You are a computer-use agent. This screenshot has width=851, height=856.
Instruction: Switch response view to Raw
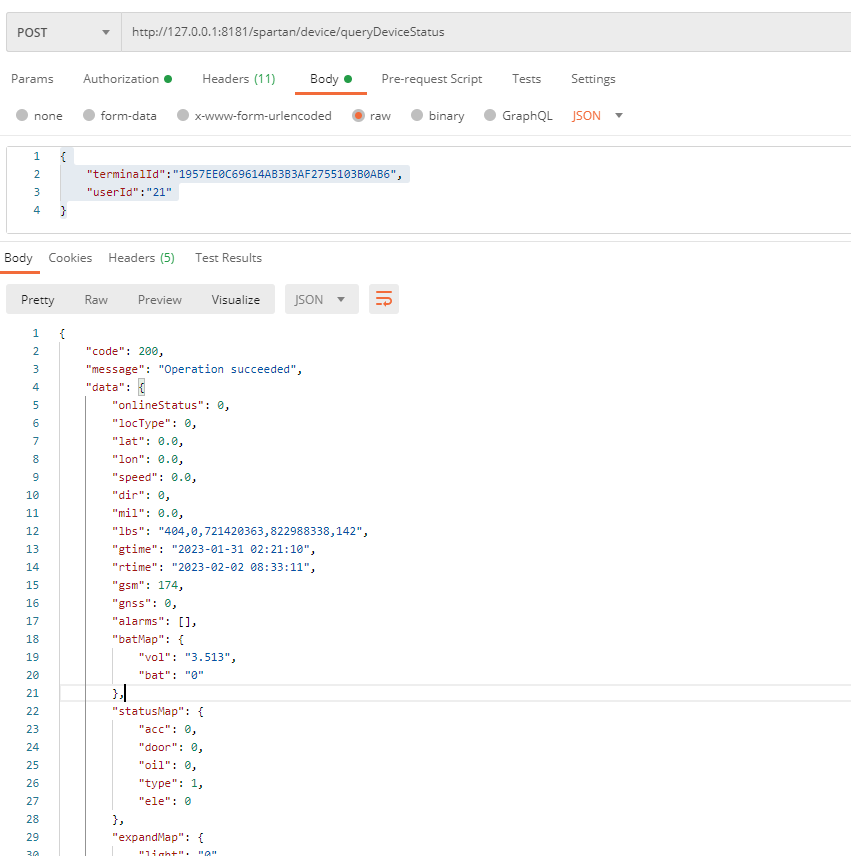(x=96, y=299)
